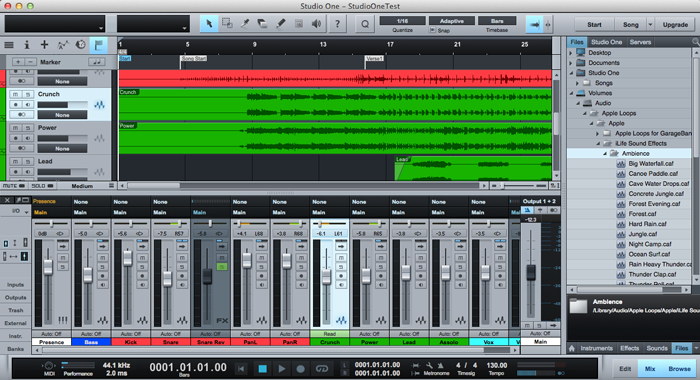
Task: Toggle autoscroll arrow button in toolbar
Action: point(534,25)
